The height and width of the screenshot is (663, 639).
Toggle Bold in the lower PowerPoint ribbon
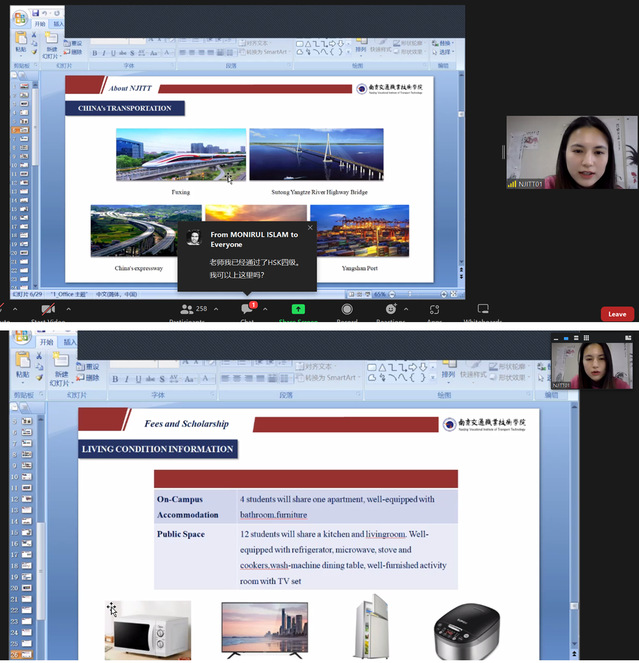coord(115,379)
